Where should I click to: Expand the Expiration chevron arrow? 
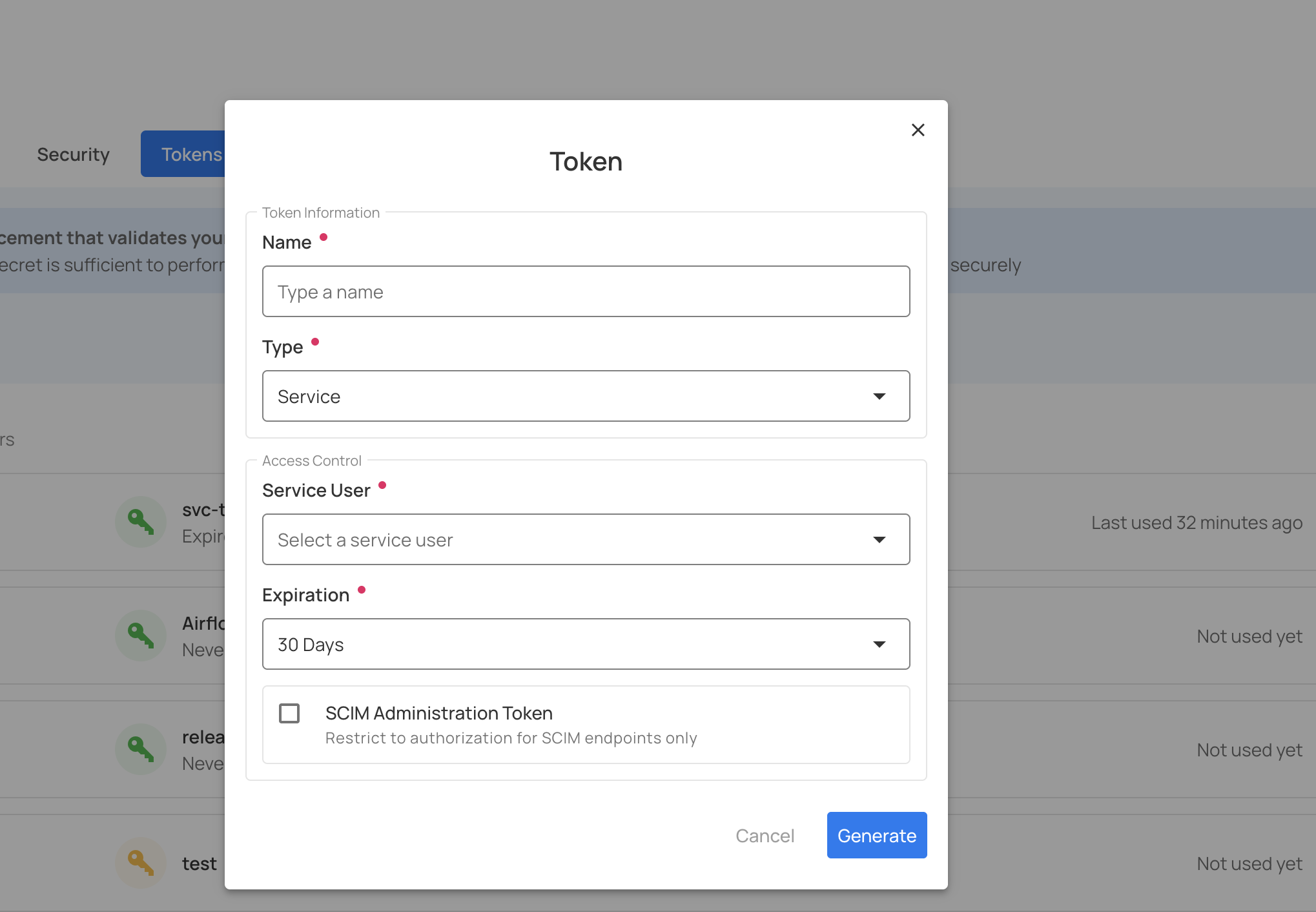click(879, 644)
